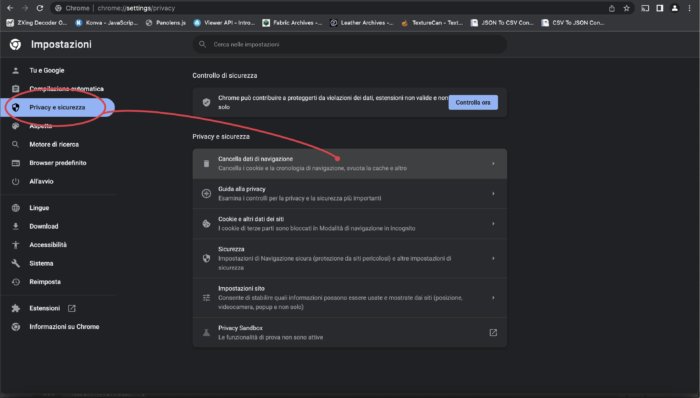Open the CSV To JSON bookmark
Screen dimensions: 700x398
tap(573, 23)
